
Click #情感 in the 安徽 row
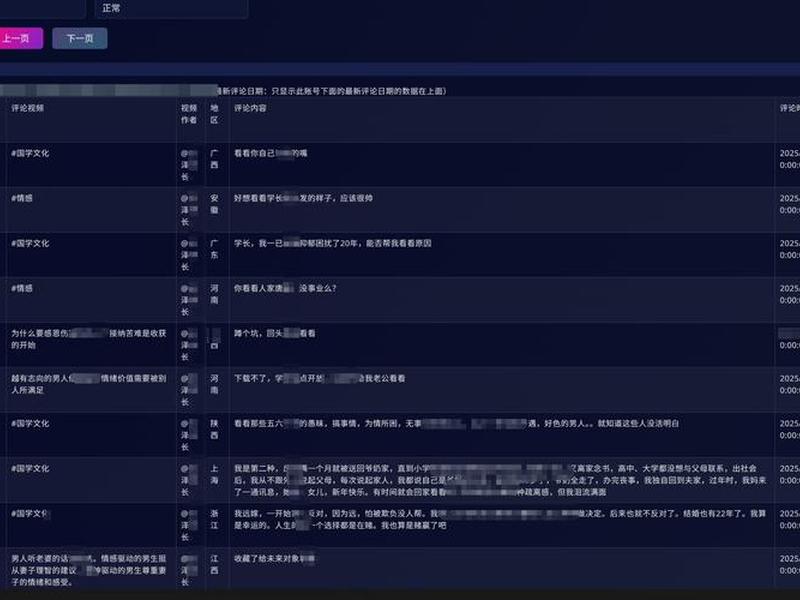[22, 198]
